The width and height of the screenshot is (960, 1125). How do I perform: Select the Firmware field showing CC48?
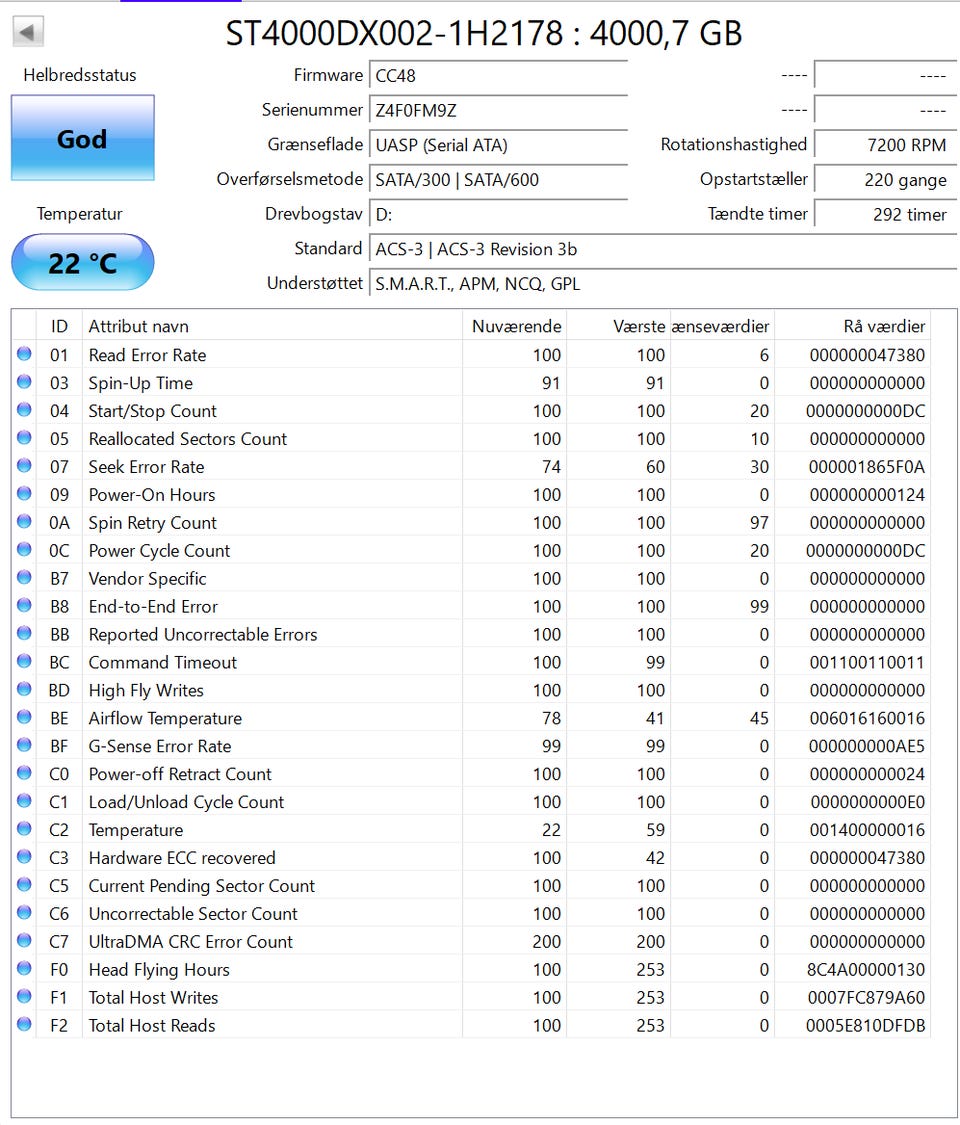[498, 76]
